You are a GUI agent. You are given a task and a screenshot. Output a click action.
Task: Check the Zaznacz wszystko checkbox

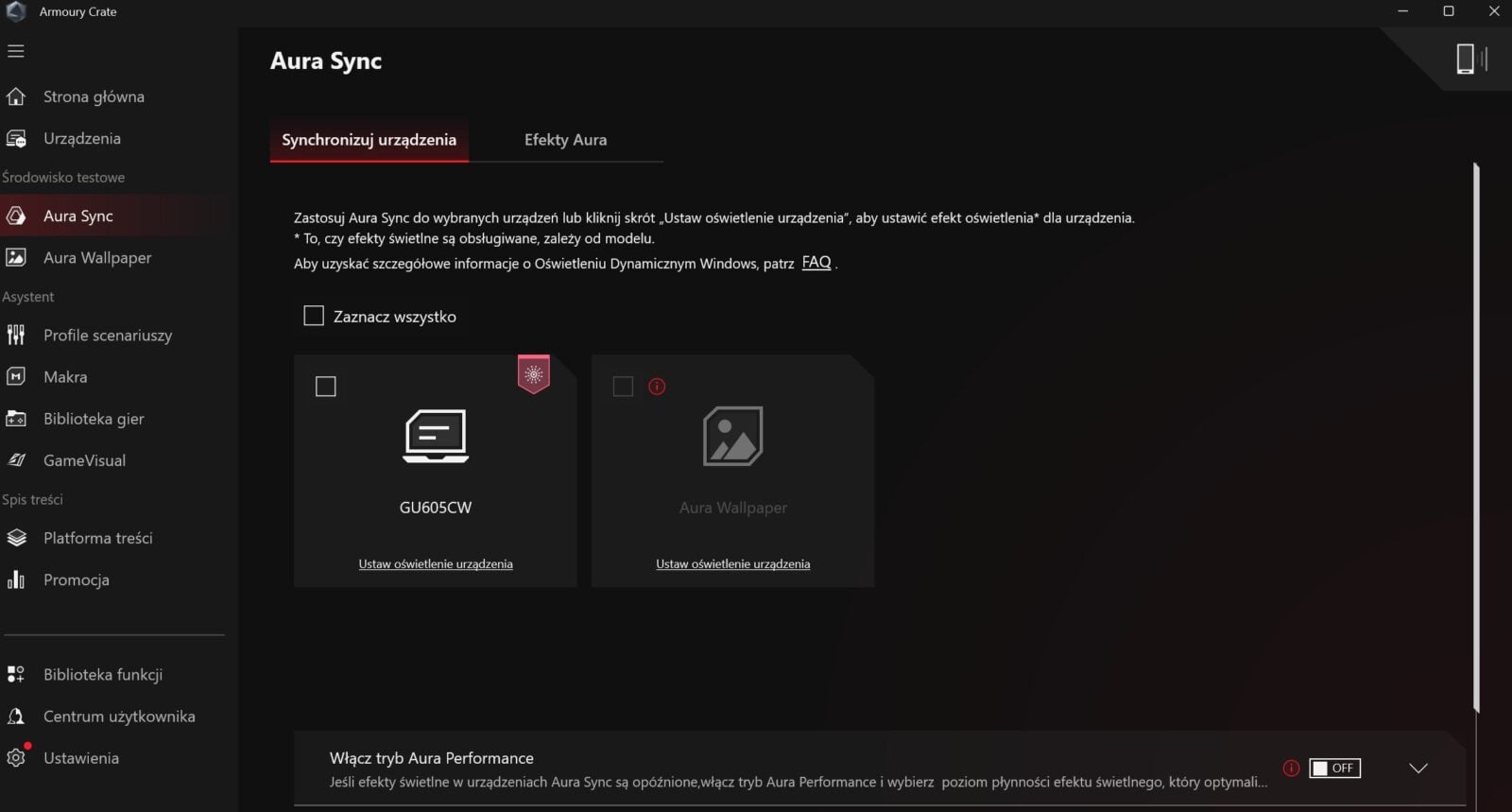click(x=314, y=316)
